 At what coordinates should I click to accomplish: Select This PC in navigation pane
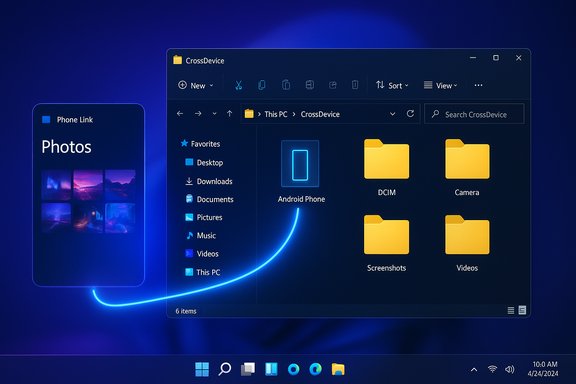tap(202, 272)
